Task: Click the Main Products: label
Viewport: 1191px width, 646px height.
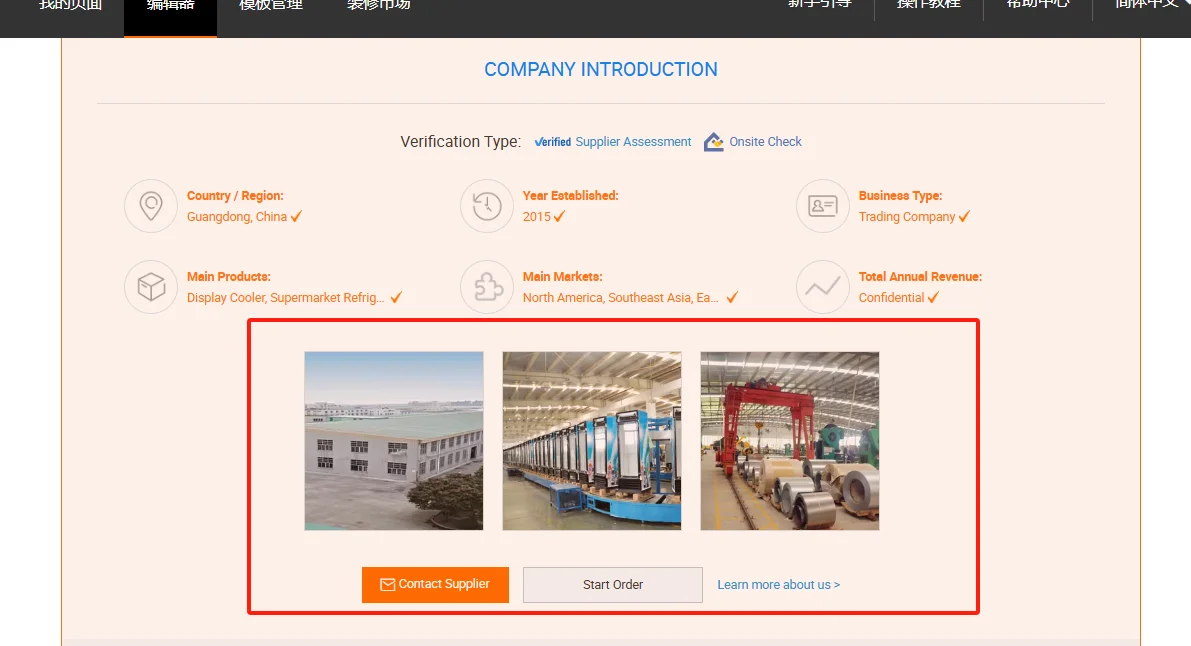Action: [x=229, y=277]
